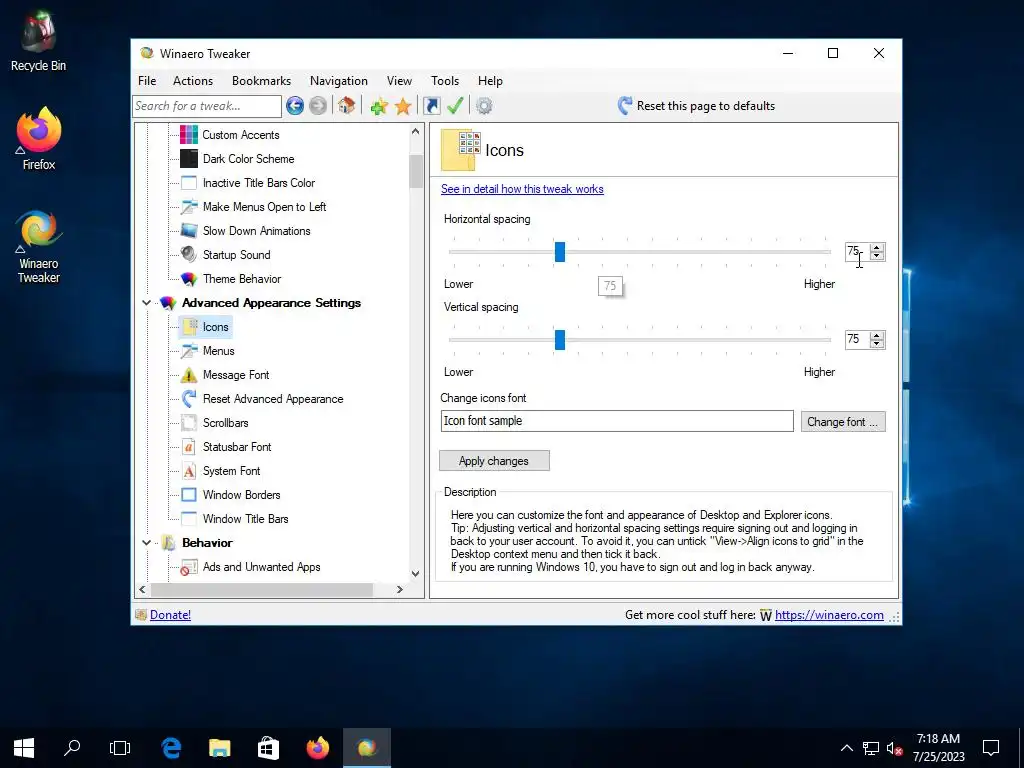Viewport: 1024px width, 768px height.
Task: Click tree horizontal scrollbar right arrow
Action: (x=400, y=589)
